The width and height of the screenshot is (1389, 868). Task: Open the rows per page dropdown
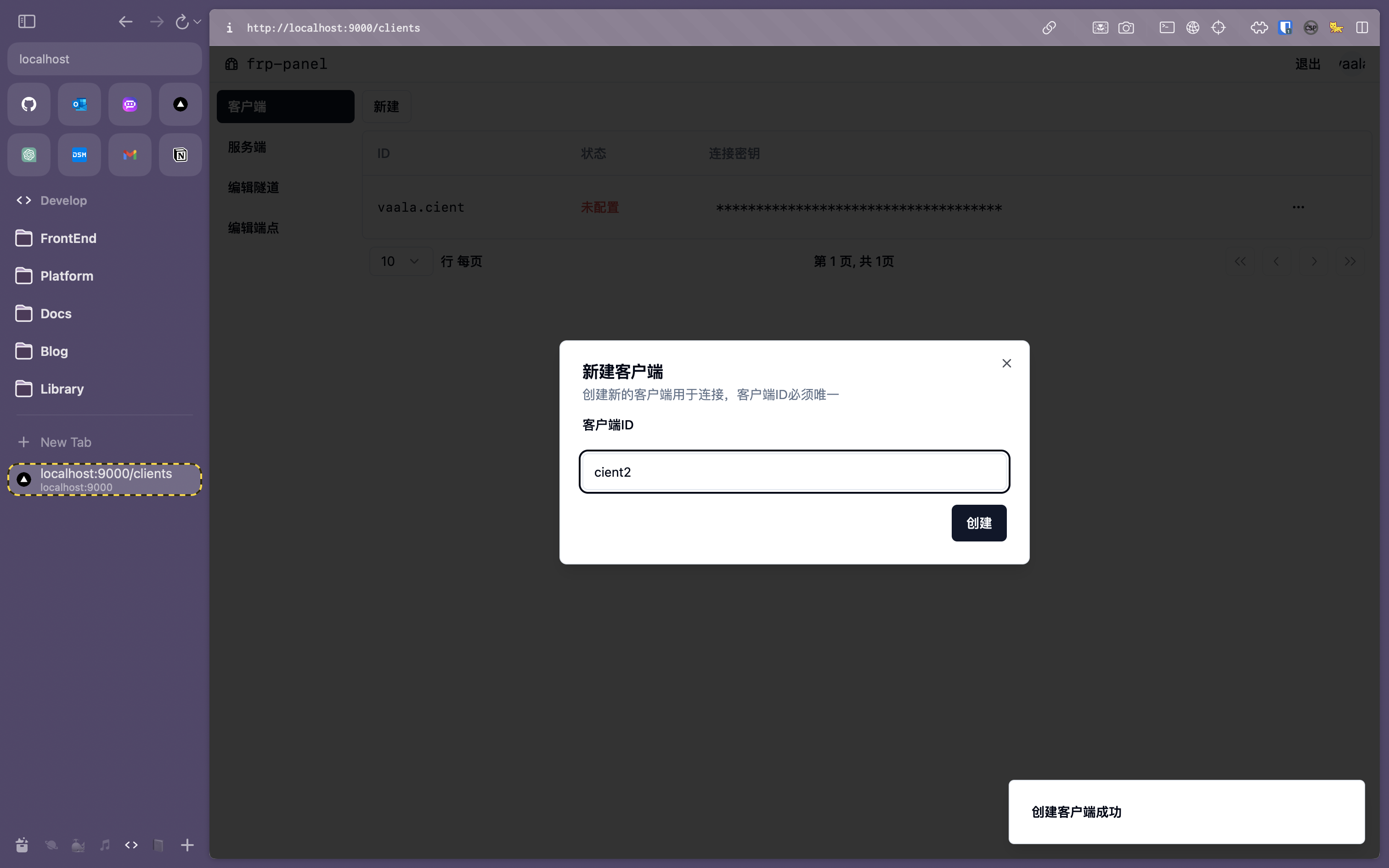click(x=400, y=262)
